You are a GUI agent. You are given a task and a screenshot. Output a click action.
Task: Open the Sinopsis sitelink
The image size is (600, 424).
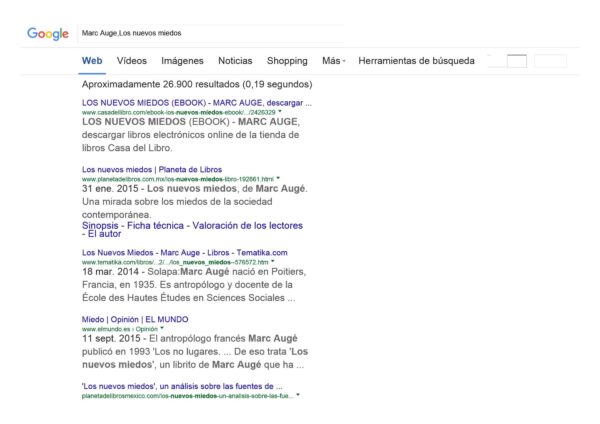click(x=100, y=225)
